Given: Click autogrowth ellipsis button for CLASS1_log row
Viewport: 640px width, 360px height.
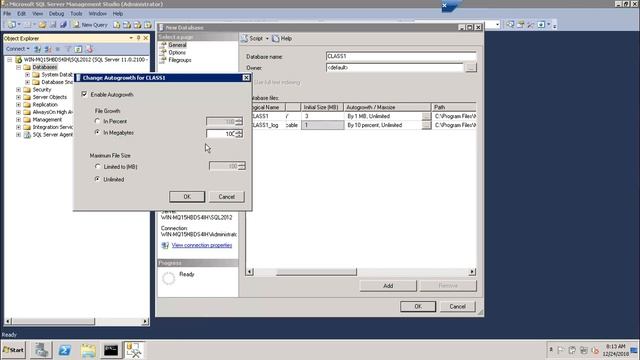Looking at the screenshot, I should (x=426, y=125).
